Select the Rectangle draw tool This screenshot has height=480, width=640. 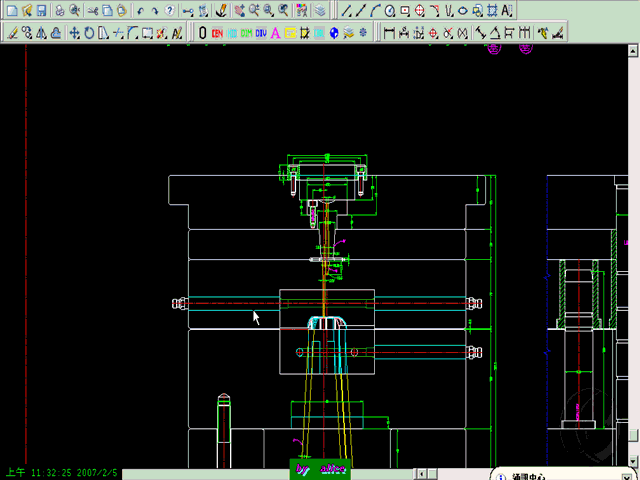tap(405, 11)
